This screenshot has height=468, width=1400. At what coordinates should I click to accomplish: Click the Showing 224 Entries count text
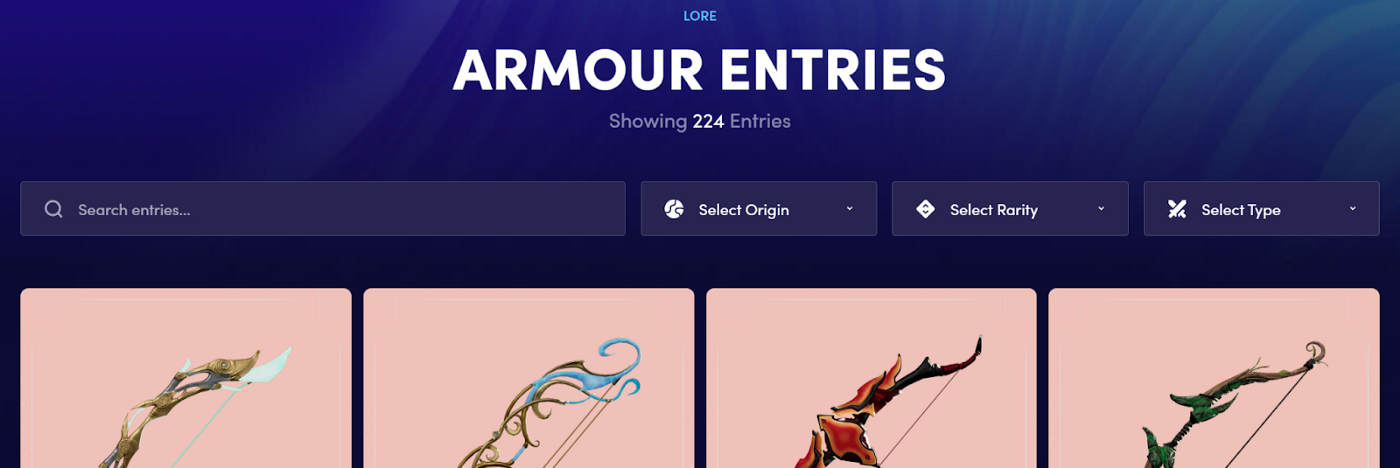coord(700,121)
